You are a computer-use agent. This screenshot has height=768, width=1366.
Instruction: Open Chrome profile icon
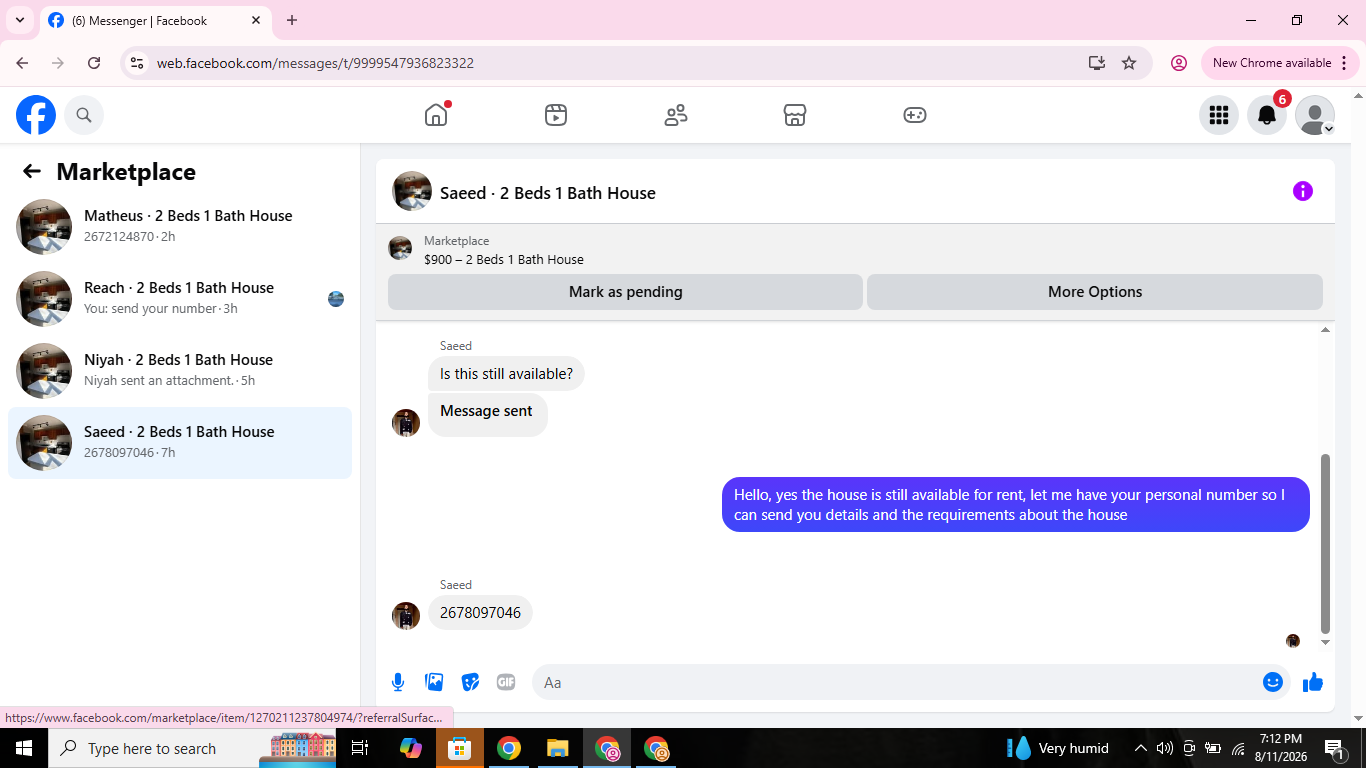1179,63
